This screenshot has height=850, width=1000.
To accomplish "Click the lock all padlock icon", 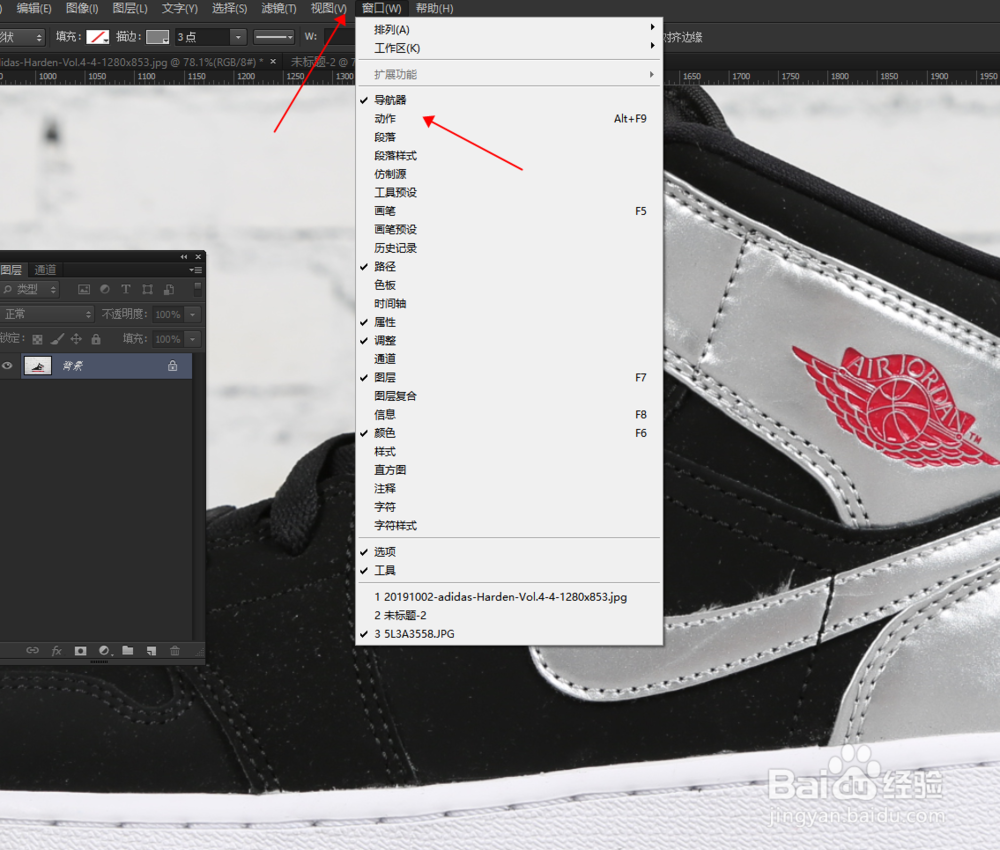I will click(96, 339).
